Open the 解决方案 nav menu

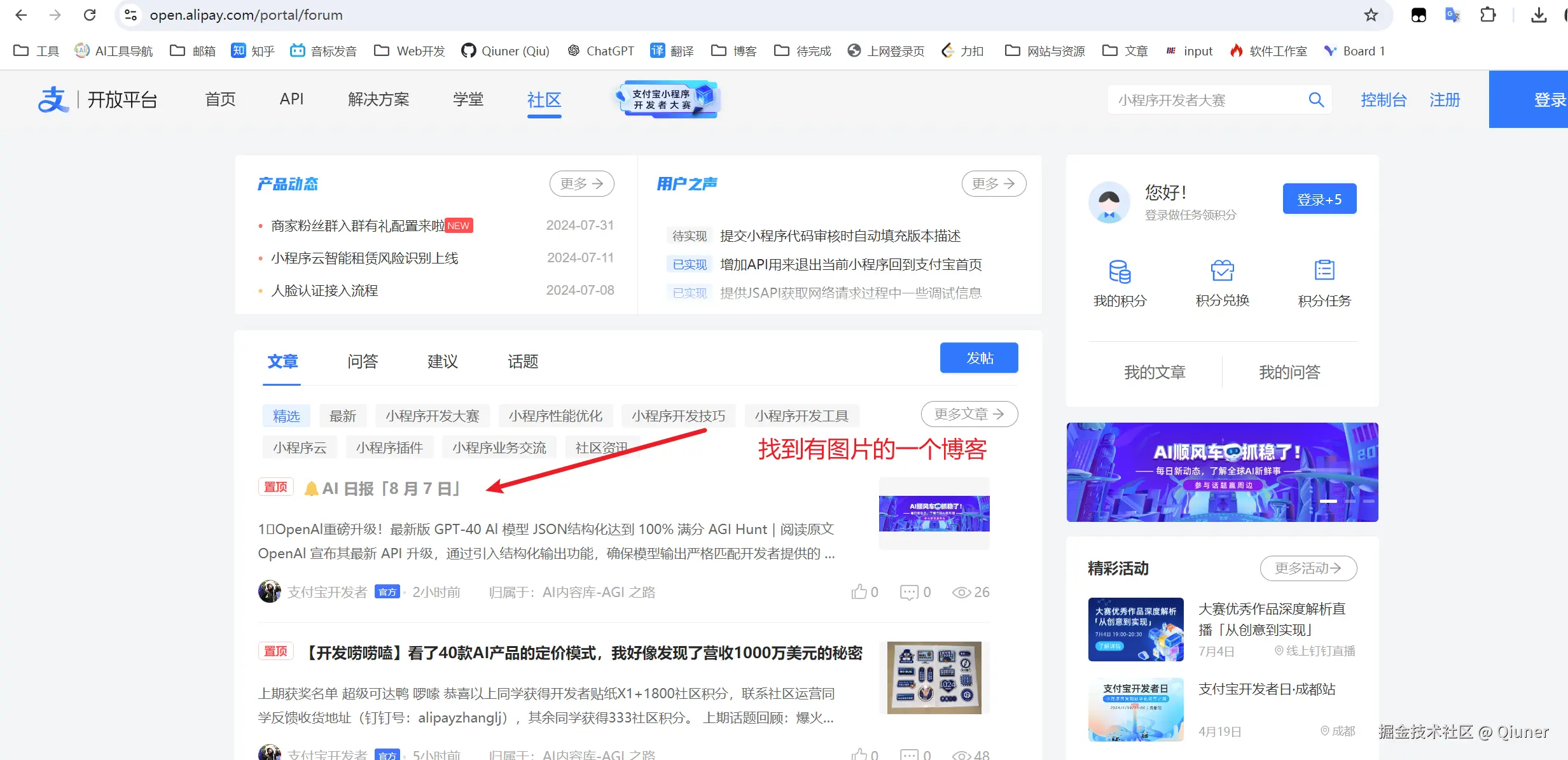click(378, 99)
